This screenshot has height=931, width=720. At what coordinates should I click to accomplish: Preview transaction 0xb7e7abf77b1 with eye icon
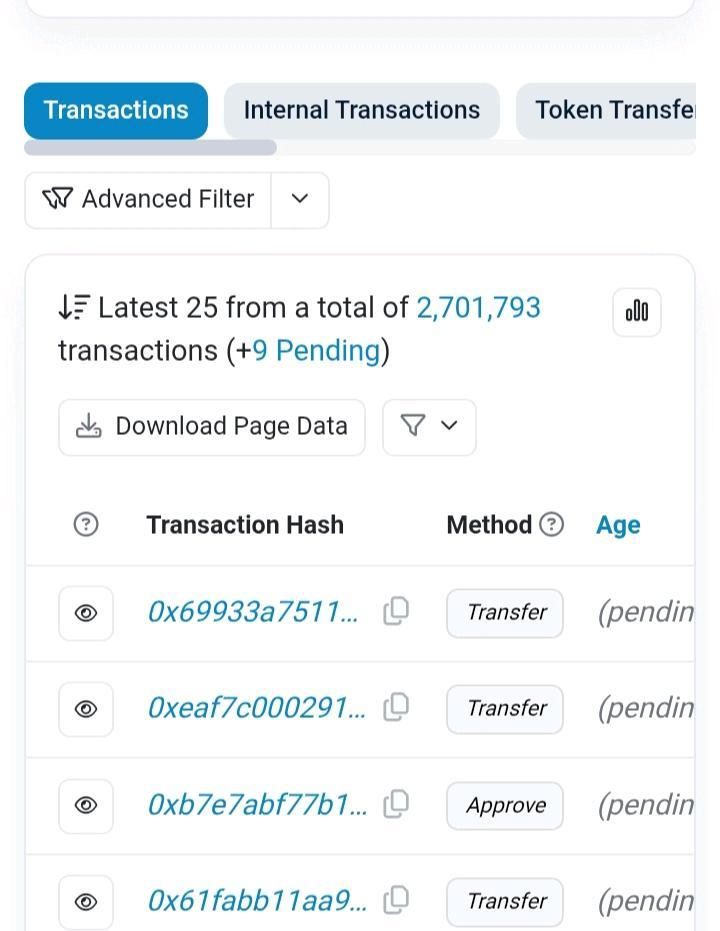pos(86,805)
